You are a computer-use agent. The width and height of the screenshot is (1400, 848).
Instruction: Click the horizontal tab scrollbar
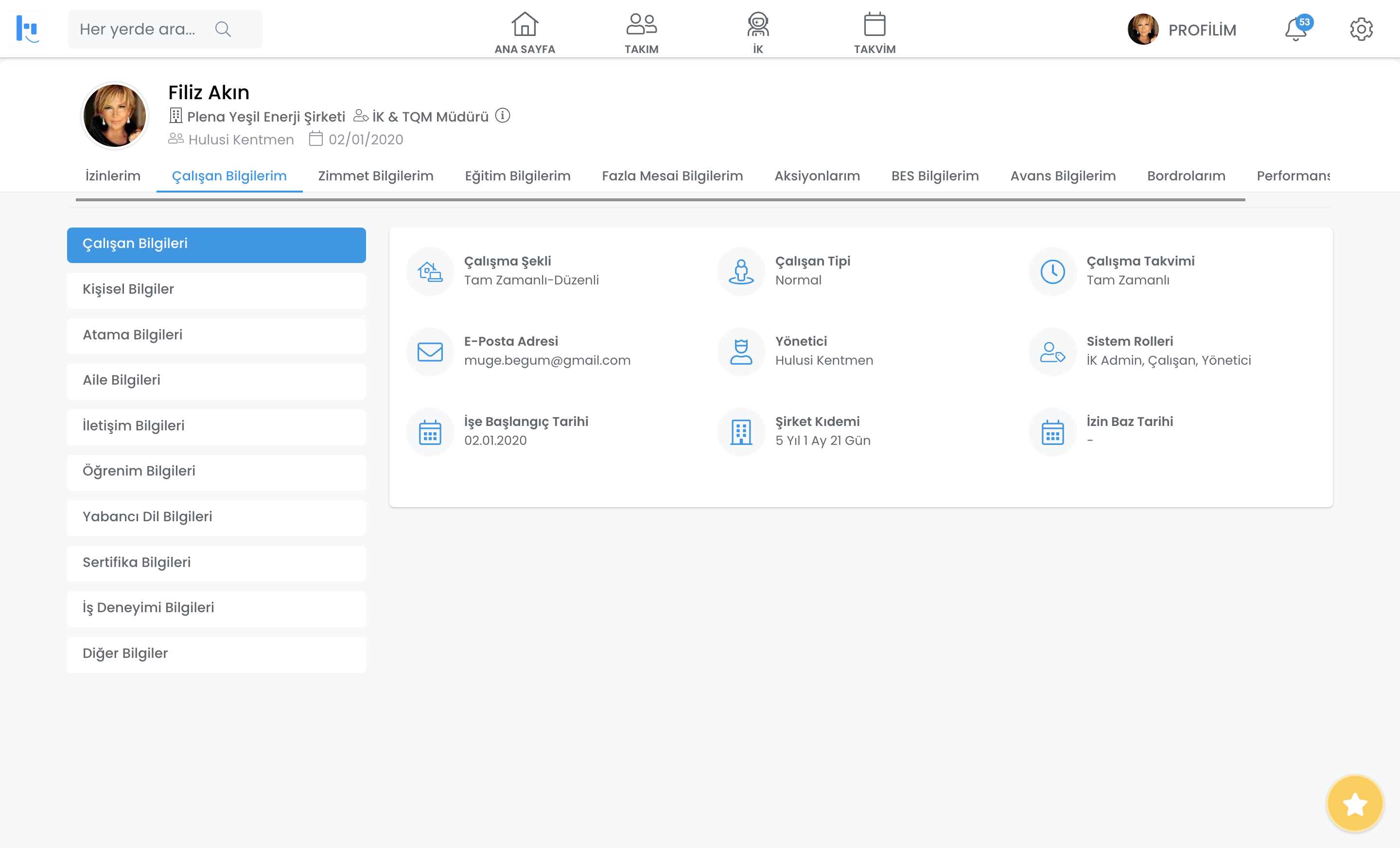(660, 200)
